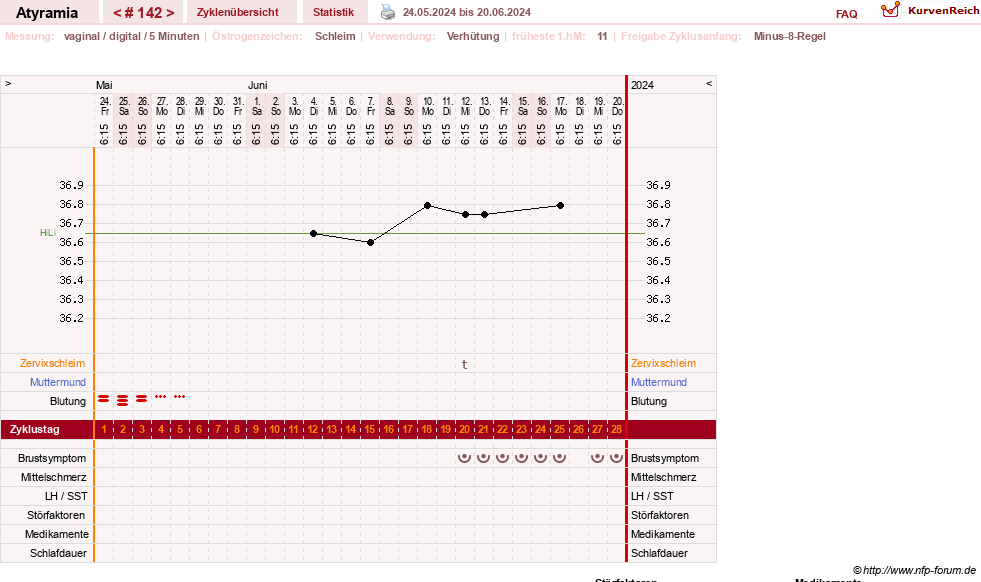Click temperature point on cycle day 25
The height and width of the screenshot is (582, 981).
click(x=560, y=205)
